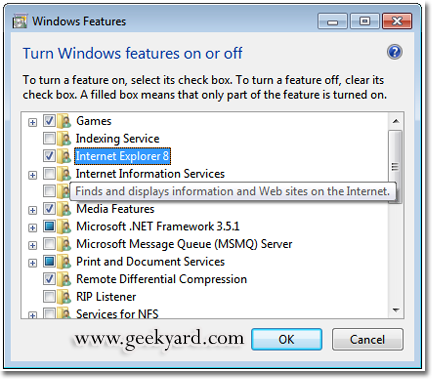435x382 pixels.
Task: Expand the Games feature tree node
Action: click(32, 122)
